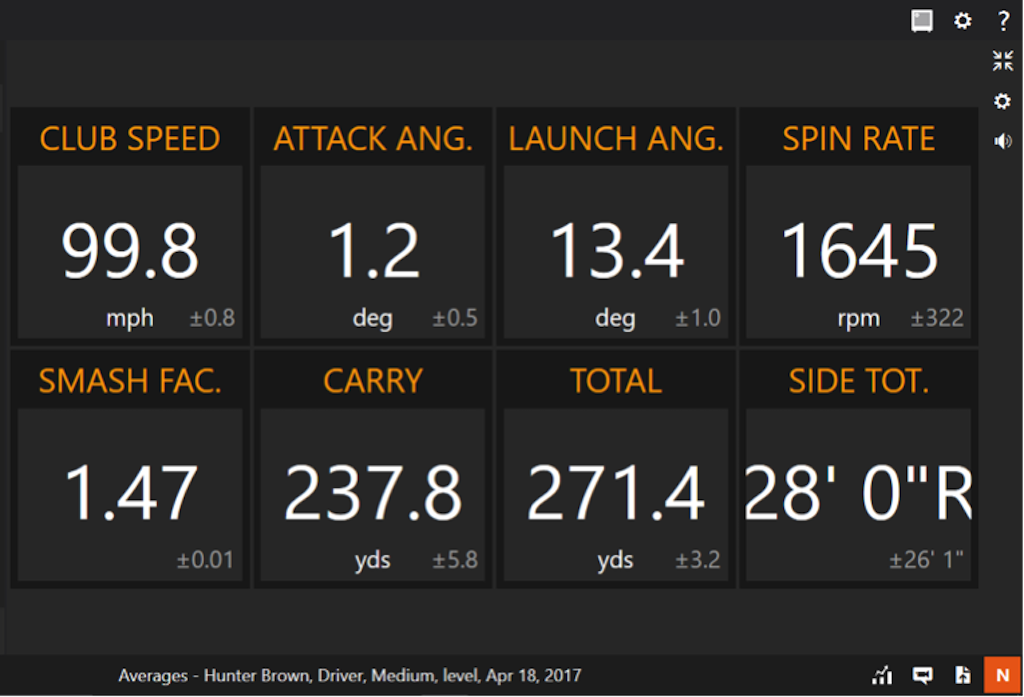Screen dimensions: 1024x697
Task: Click the yds unit under CARRY
Action: [373, 560]
